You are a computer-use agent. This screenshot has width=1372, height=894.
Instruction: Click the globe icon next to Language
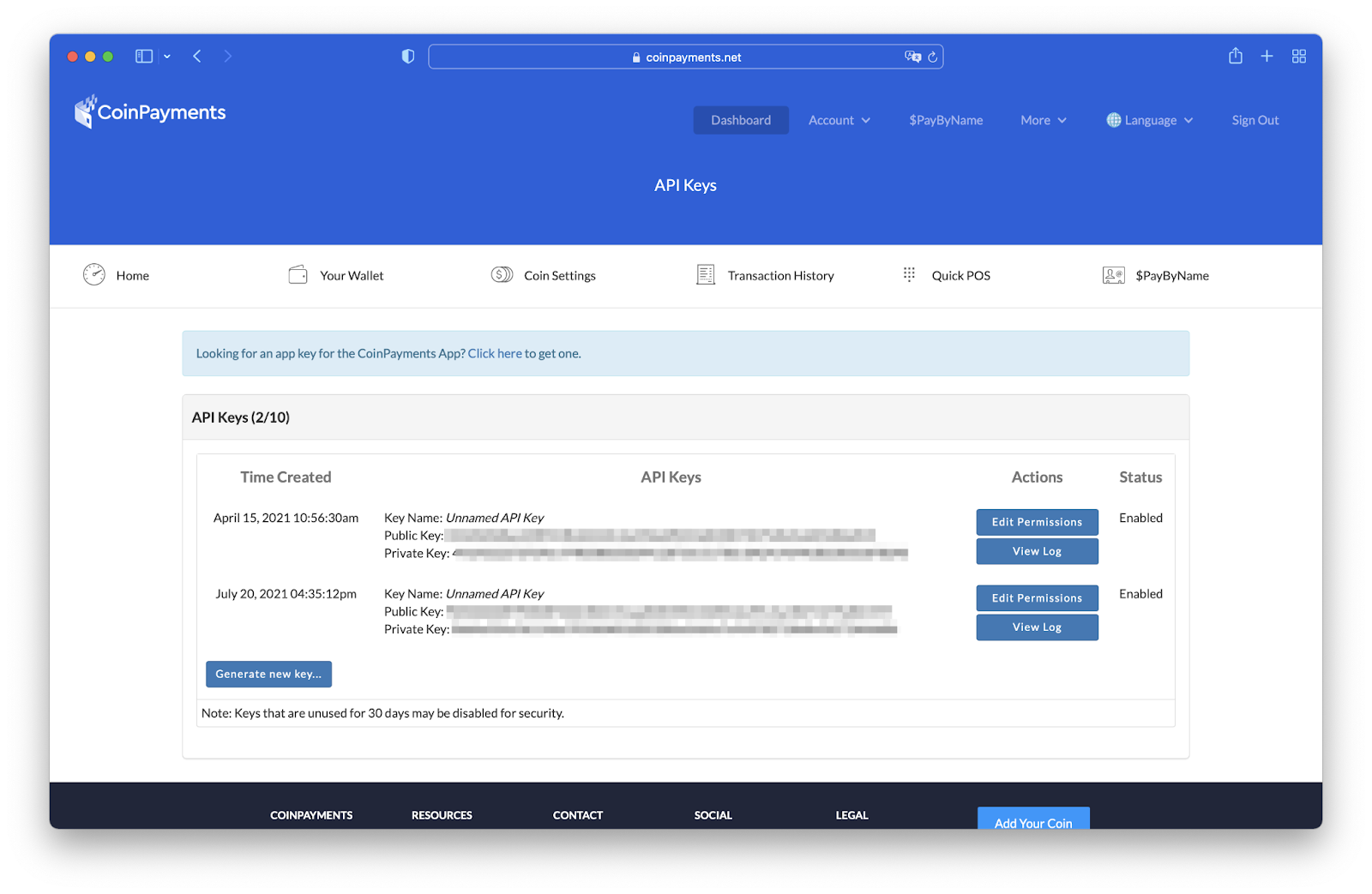[x=1114, y=120]
